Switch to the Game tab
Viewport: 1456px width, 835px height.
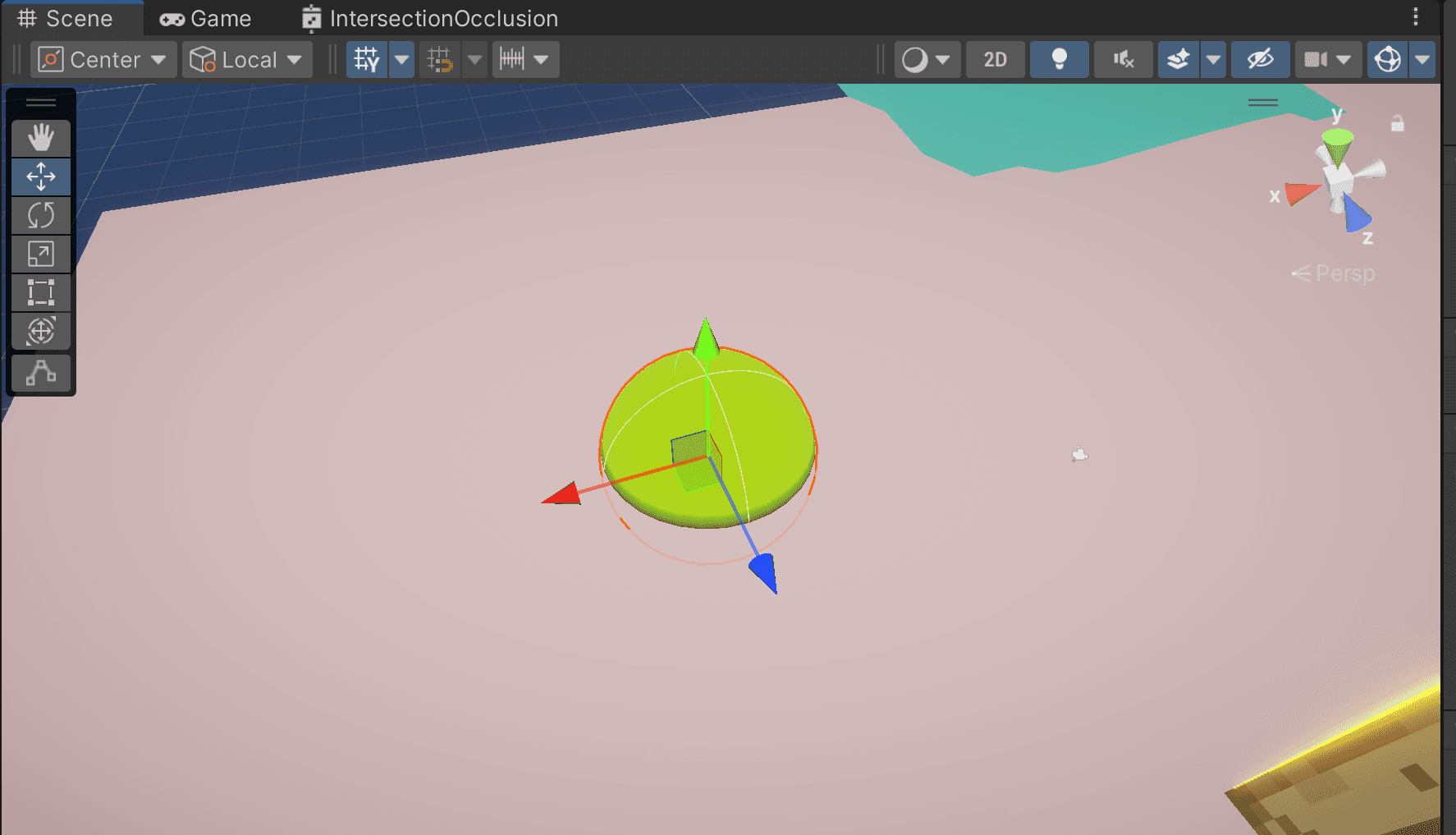tap(205, 18)
